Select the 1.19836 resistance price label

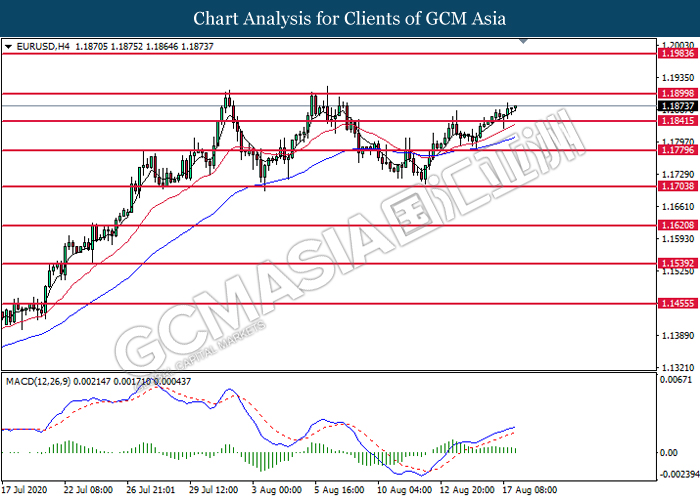tap(678, 54)
